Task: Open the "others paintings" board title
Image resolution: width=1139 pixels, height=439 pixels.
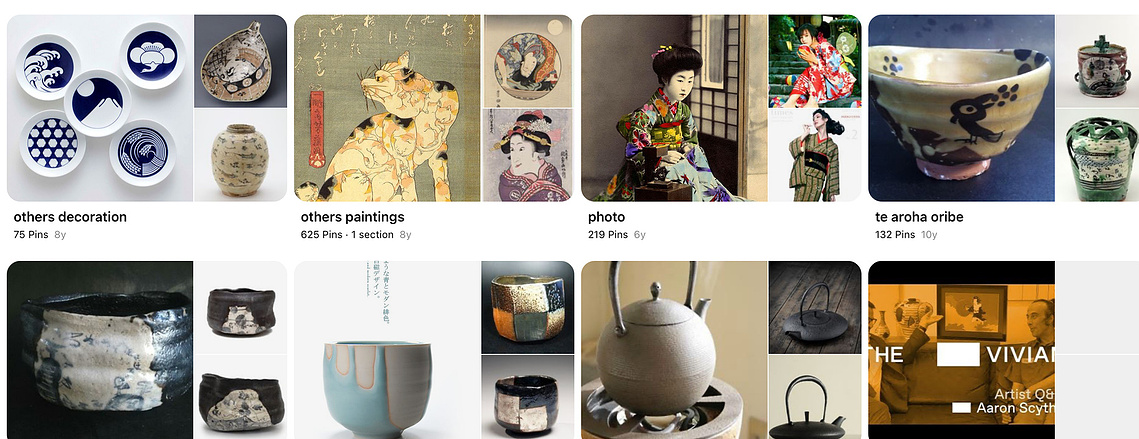Action: coord(352,217)
